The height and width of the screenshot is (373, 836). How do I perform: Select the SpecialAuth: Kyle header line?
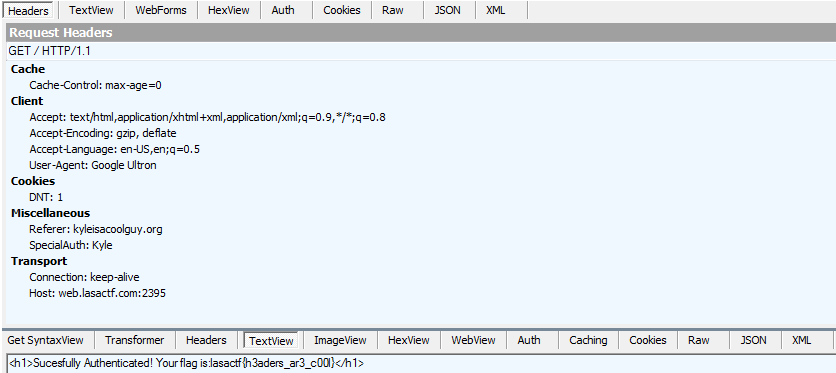click(71, 245)
